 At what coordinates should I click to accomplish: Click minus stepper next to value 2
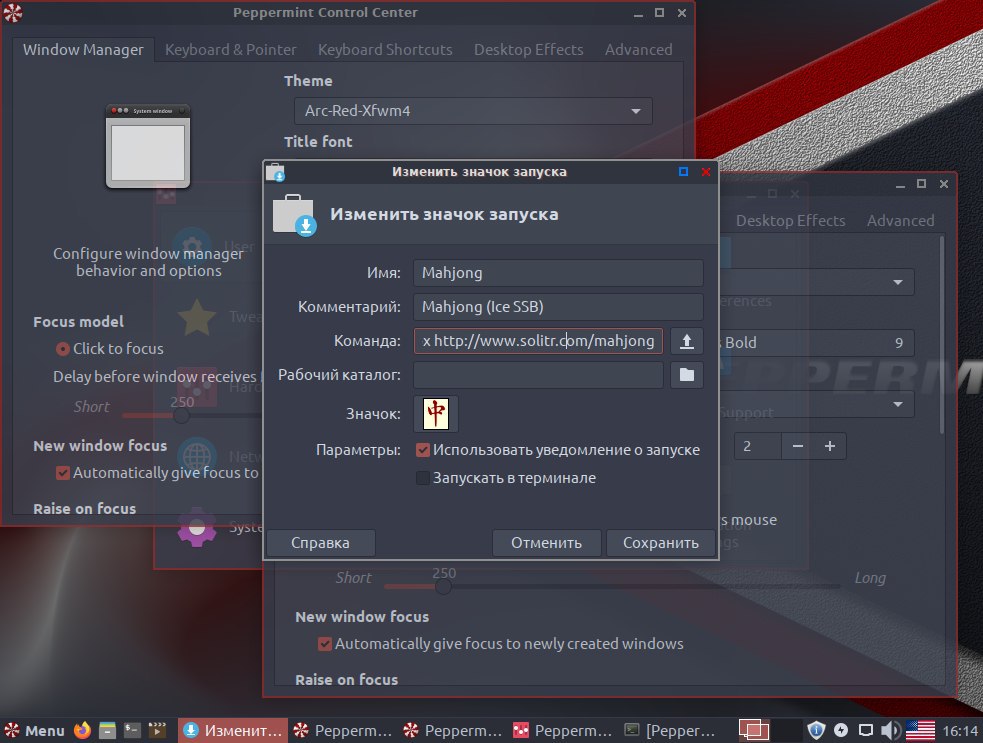pos(797,446)
